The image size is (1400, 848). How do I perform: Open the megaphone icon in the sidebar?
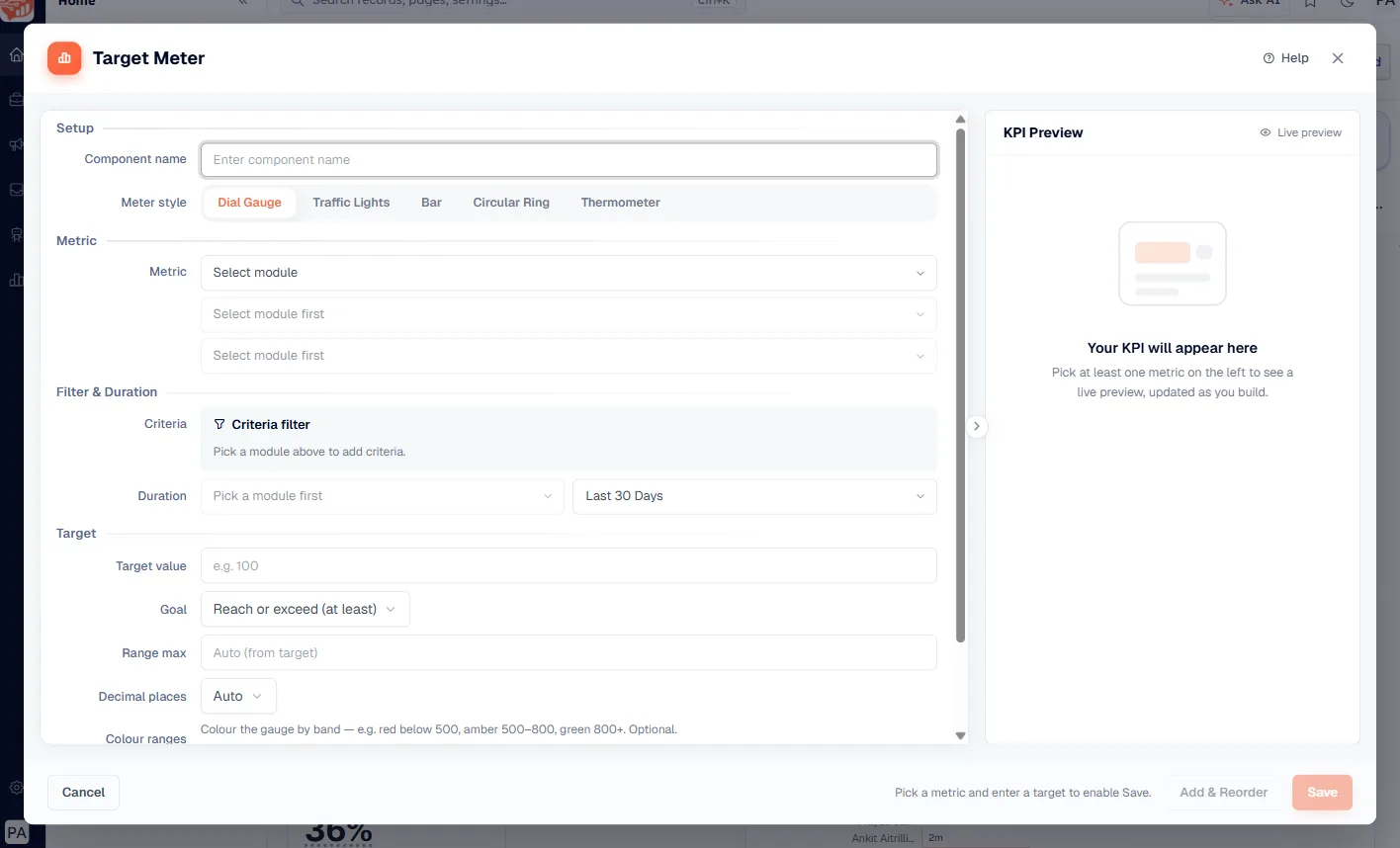pyautogui.click(x=17, y=144)
